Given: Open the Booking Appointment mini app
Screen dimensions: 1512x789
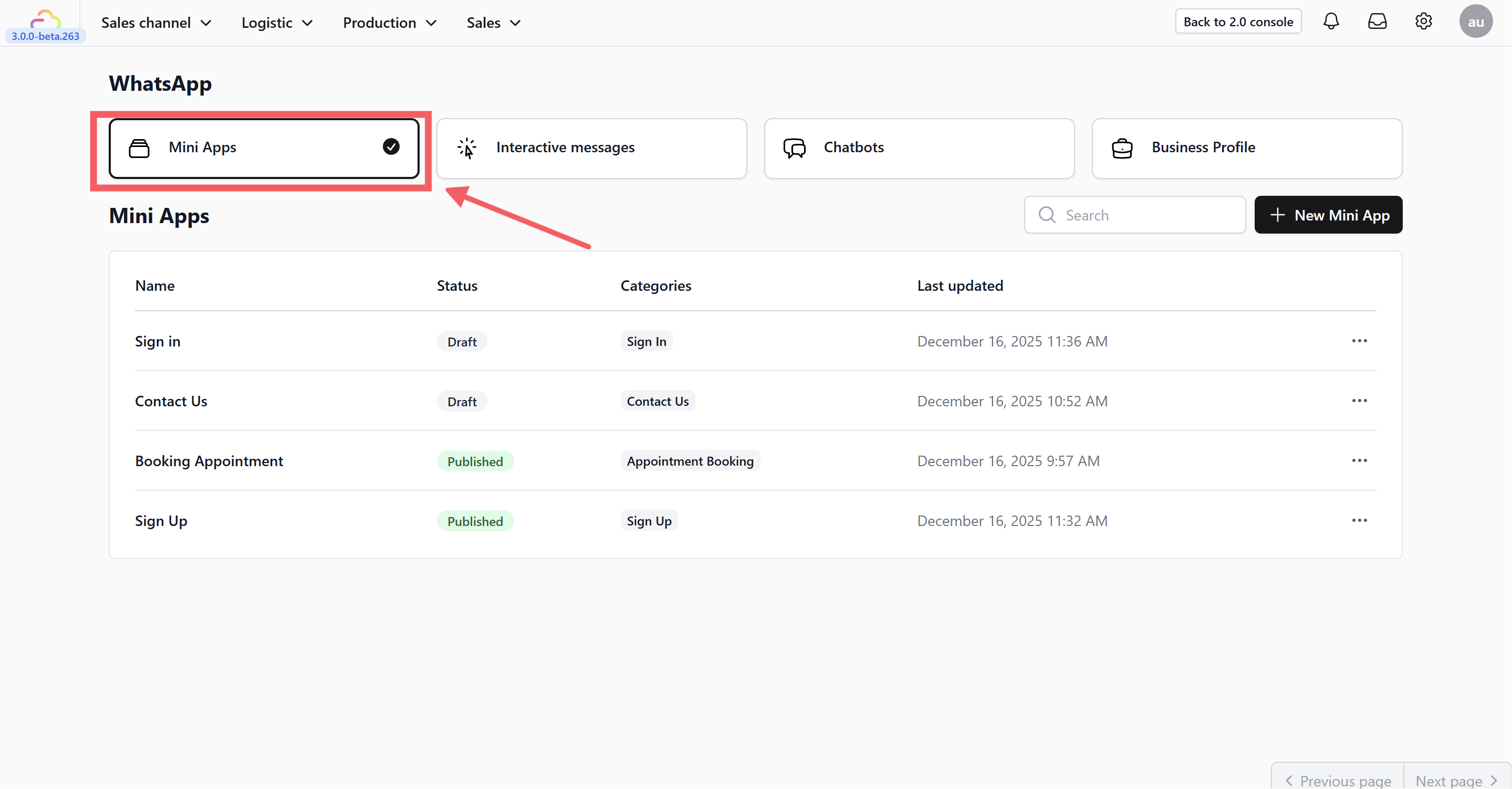Looking at the screenshot, I should (x=209, y=461).
